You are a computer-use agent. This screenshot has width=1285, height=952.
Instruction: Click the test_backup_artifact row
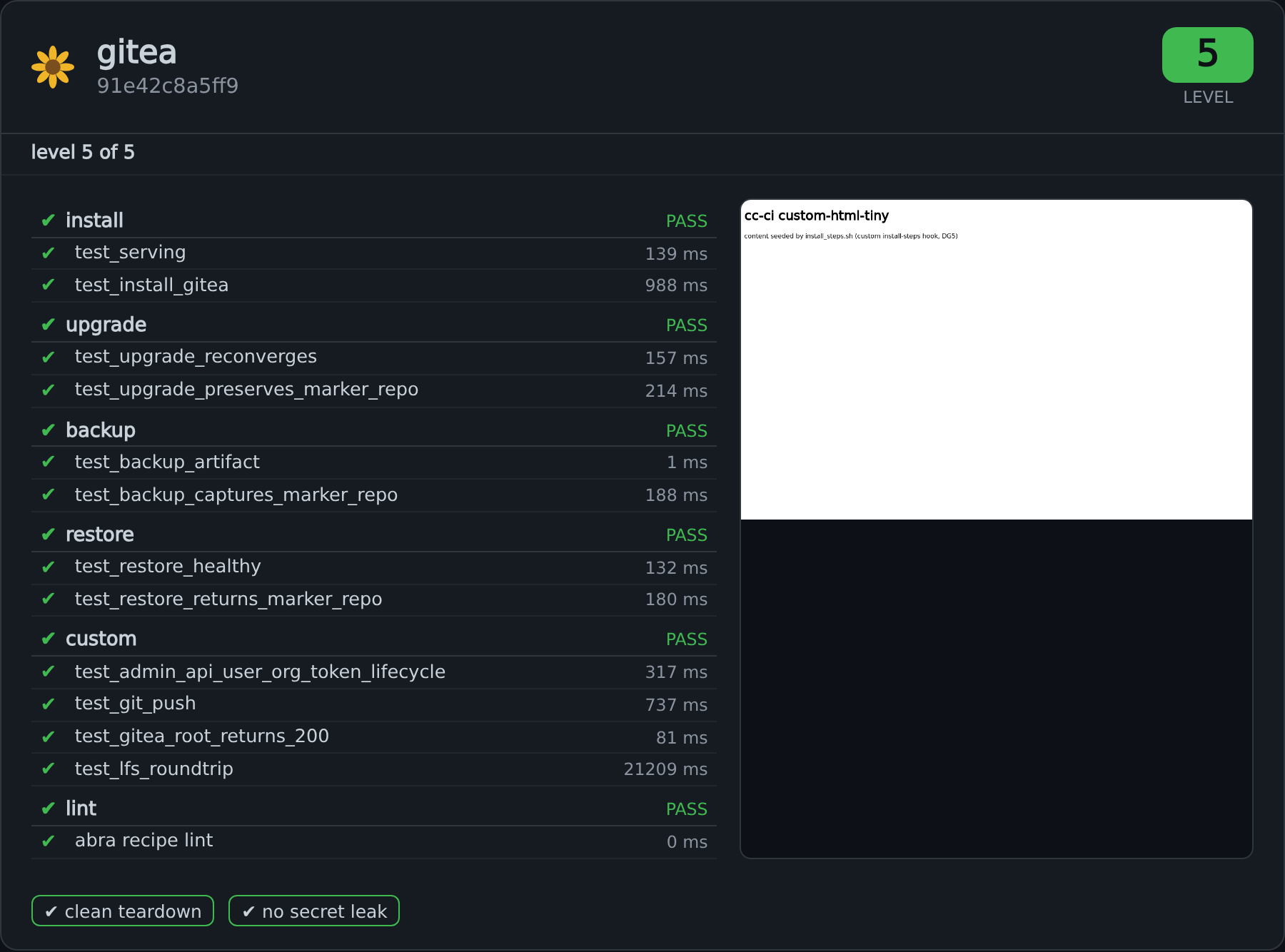[x=374, y=462]
